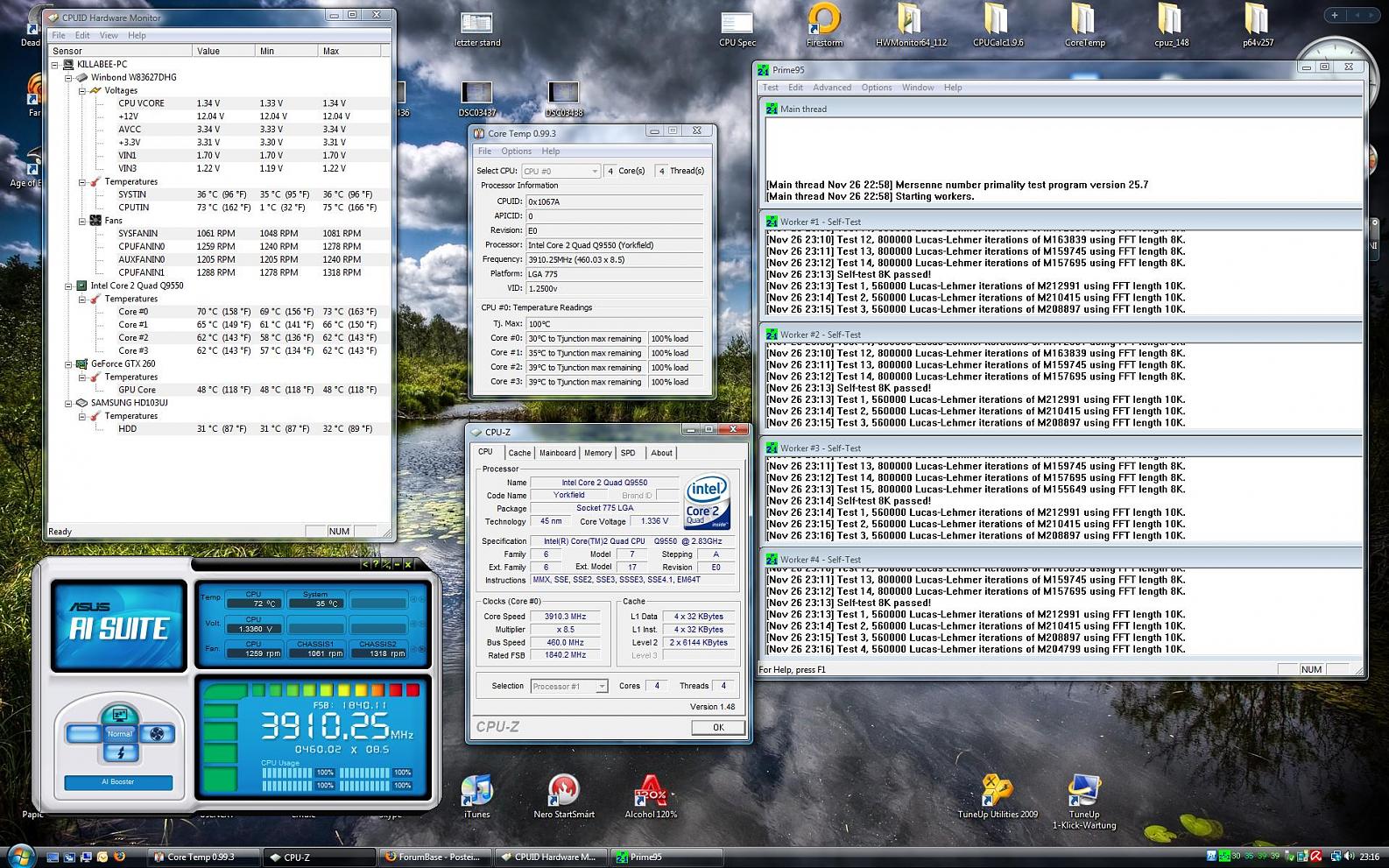Launch Nero StartSmart desktop shortcut
Image resolution: width=1389 pixels, height=868 pixels.
[564, 796]
